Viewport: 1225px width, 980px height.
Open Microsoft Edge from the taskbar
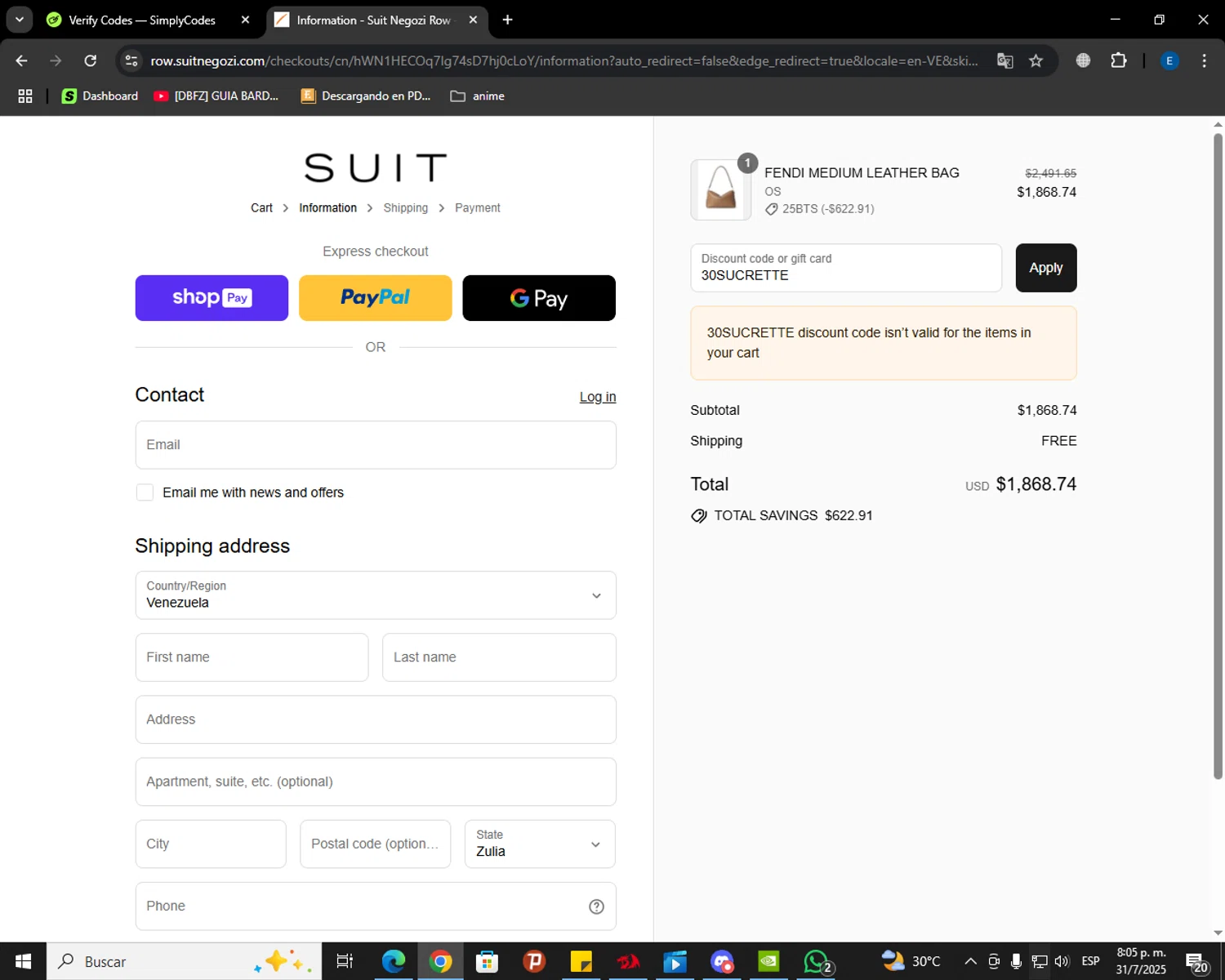(x=394, y=961)
